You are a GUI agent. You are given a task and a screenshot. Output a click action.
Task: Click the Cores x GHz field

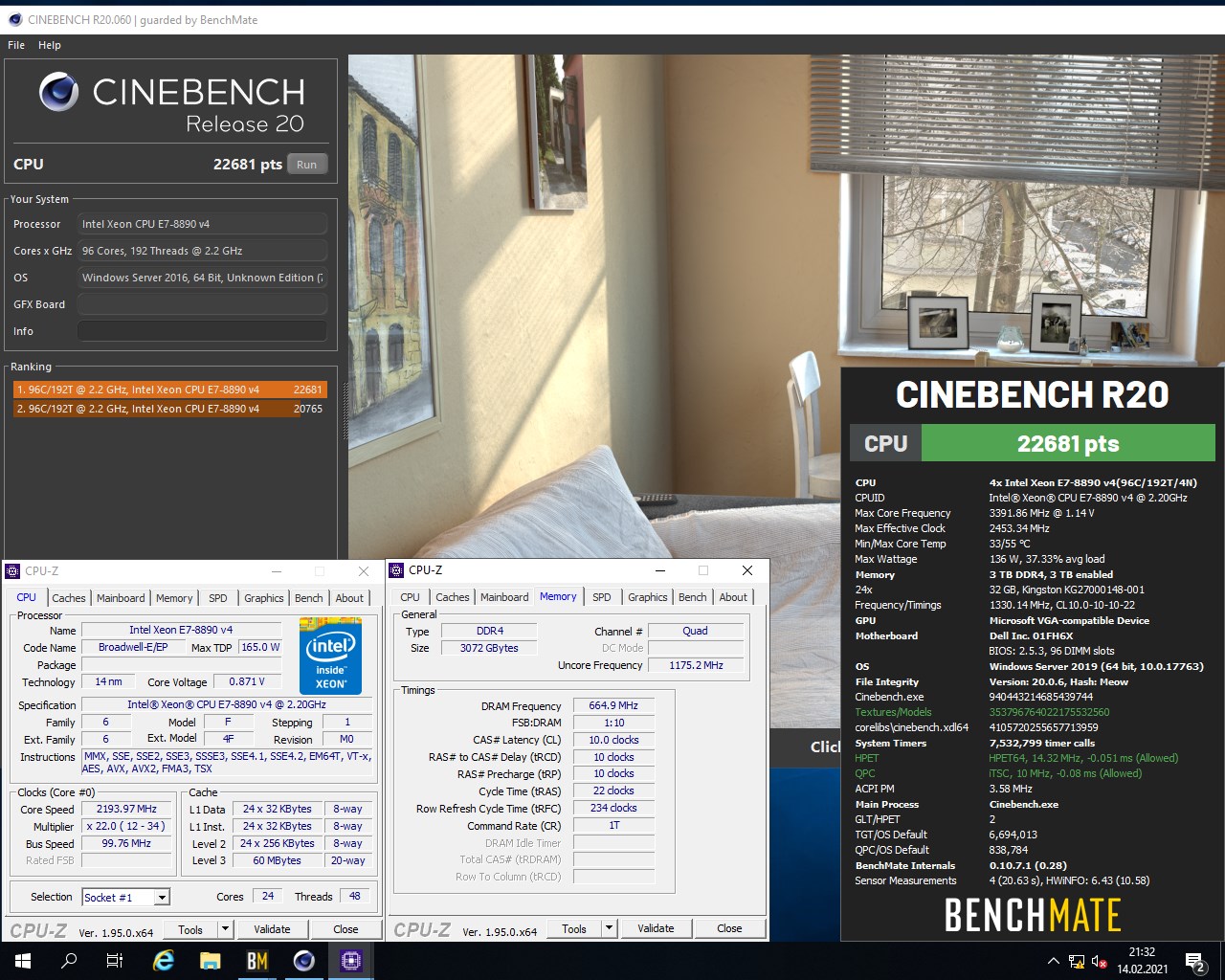click(x=202, y=251)
